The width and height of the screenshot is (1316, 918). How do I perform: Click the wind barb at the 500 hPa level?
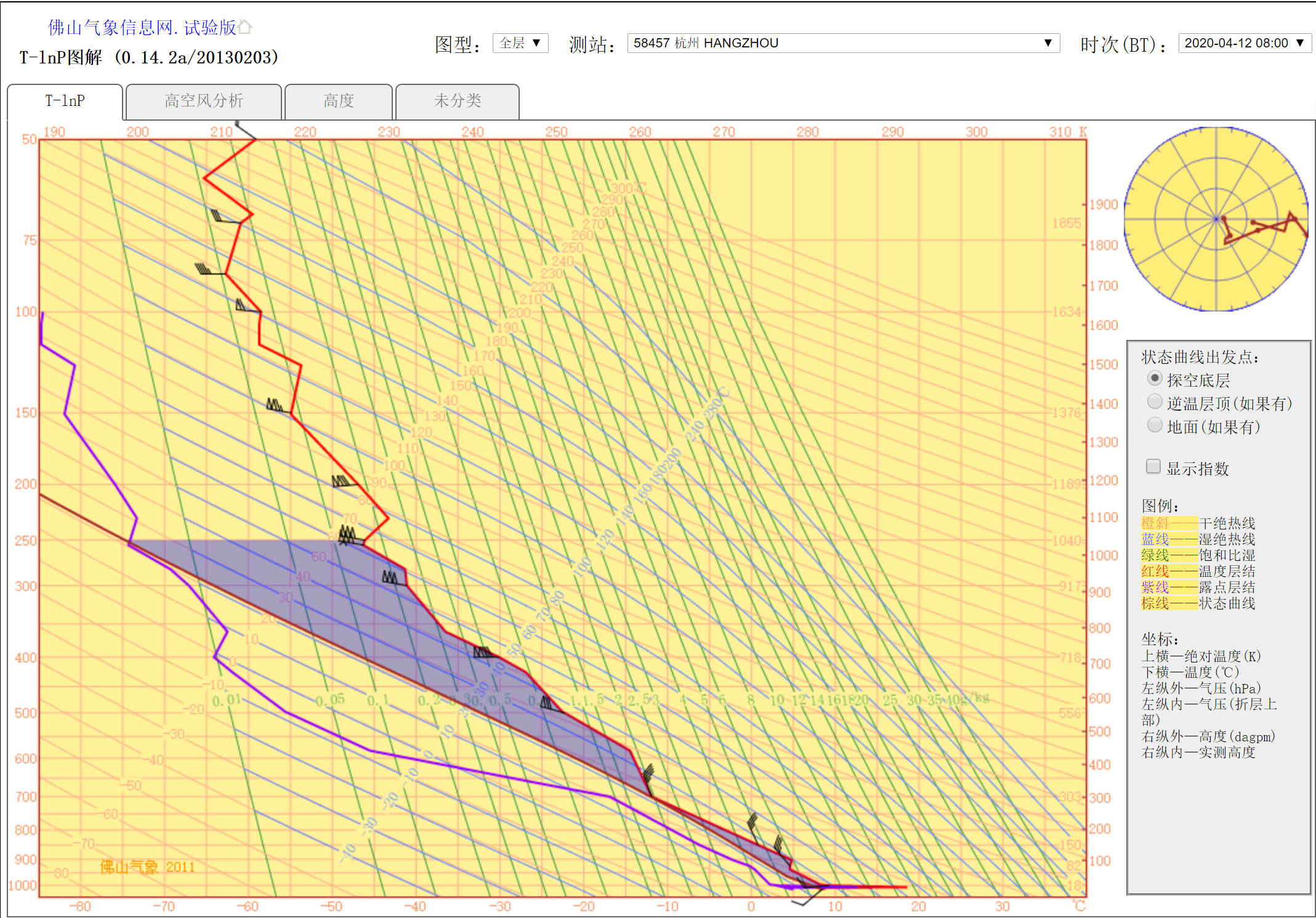coord(548,704)
